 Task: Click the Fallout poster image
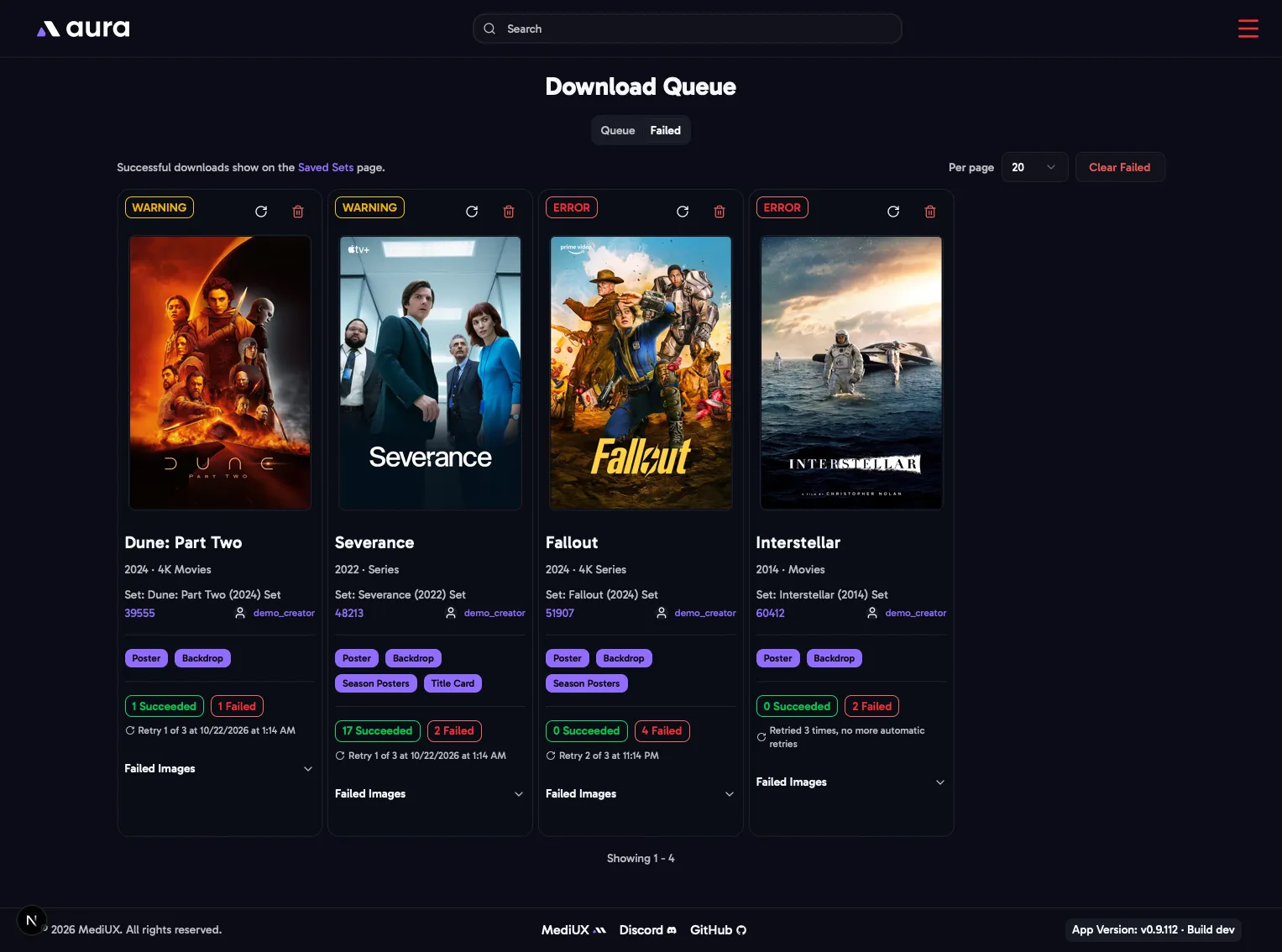point(641,373)
